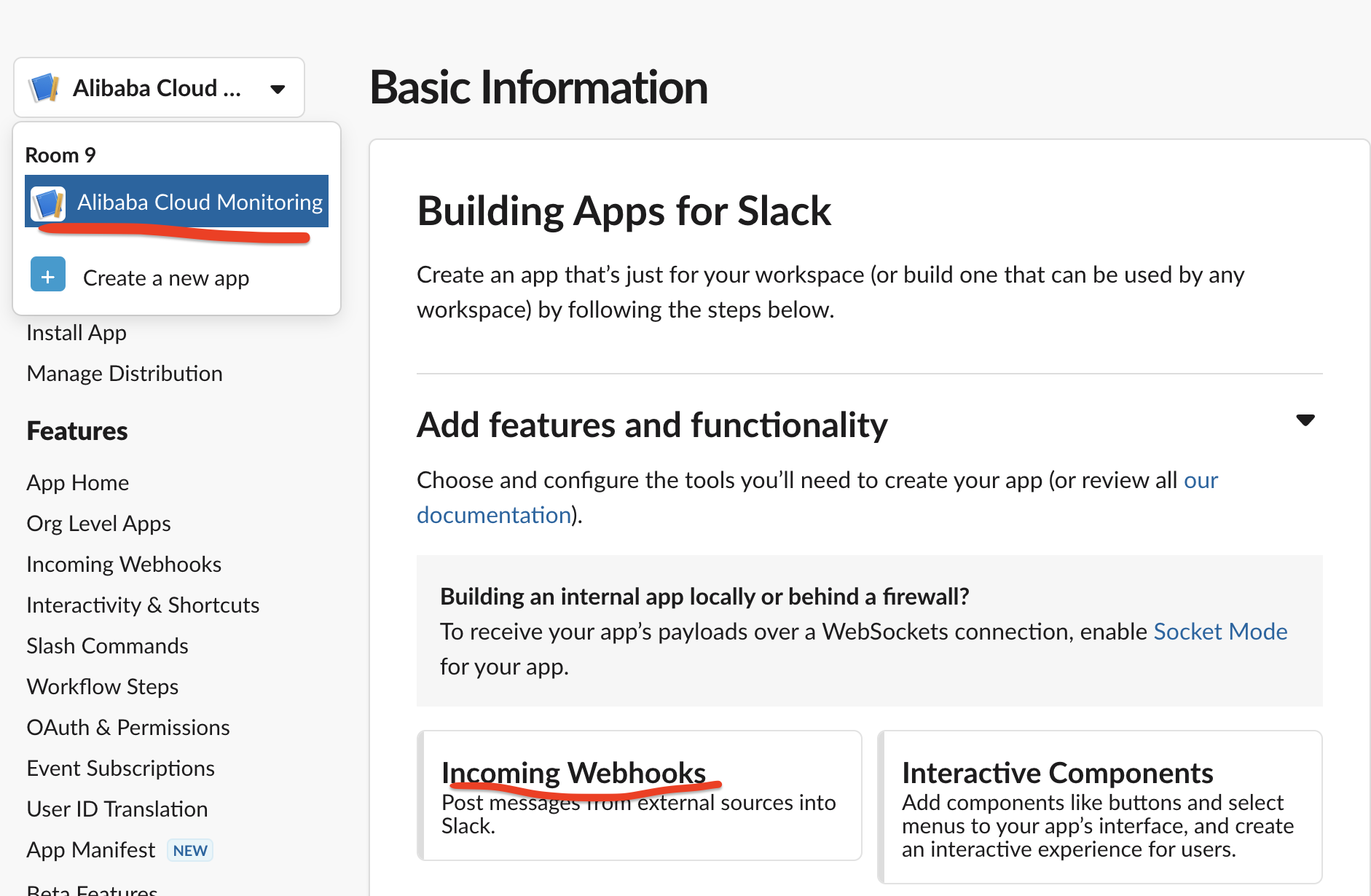This screenshot has width=1371, height=896.
Task: Follow the 'our documentation' link
Action: (817, 498)
